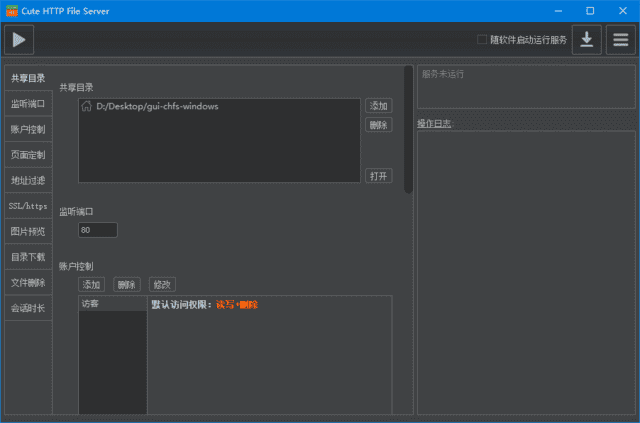Screen dimensions: 640x423
Task: Click 删除 button beside shared directory list
Action: point(378,125)
